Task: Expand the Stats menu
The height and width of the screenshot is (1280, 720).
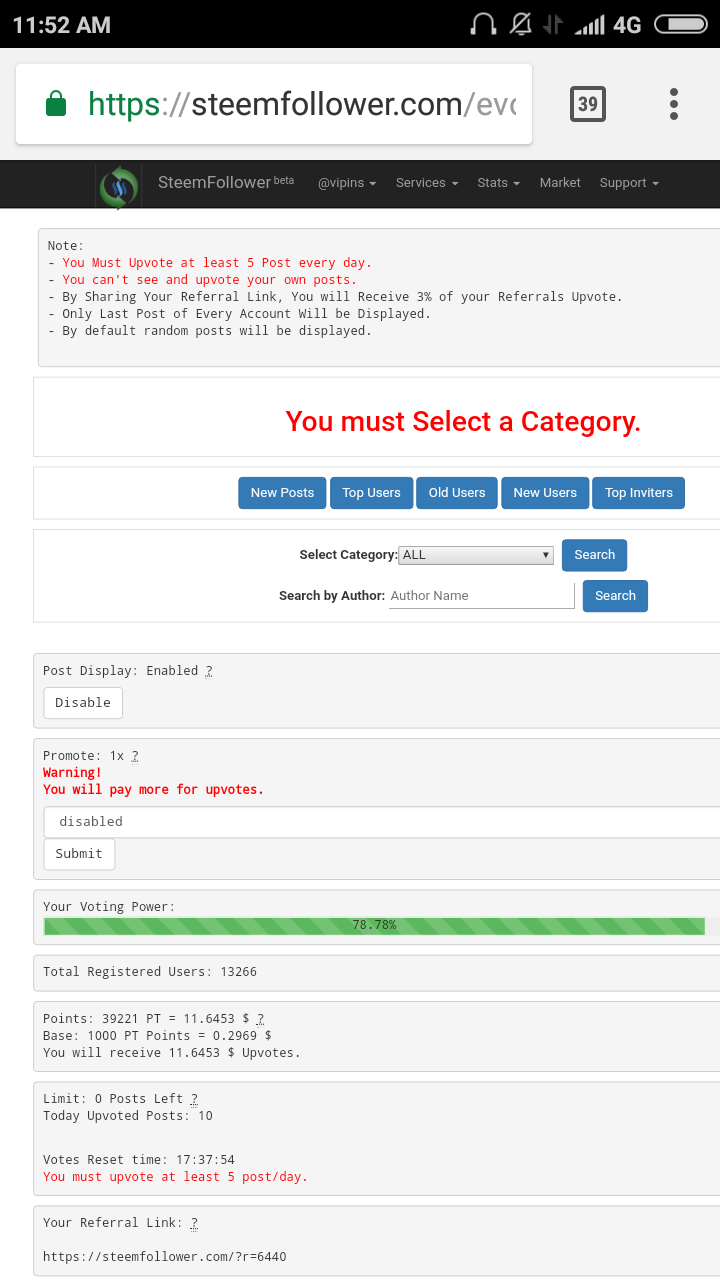Action: click(499, 183)
